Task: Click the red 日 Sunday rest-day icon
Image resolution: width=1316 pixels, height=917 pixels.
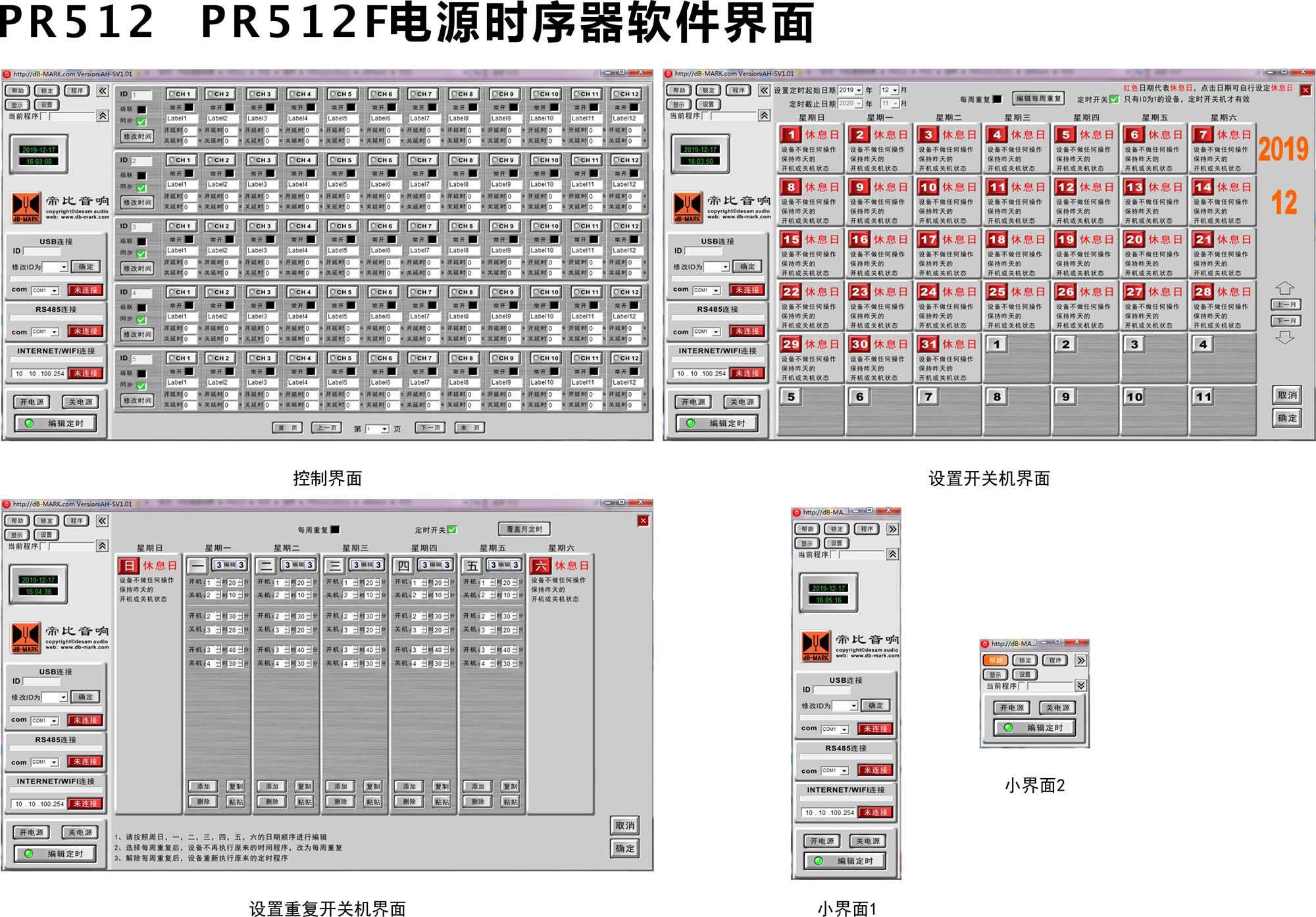Action: pyautogui.click(x=129, y=565)
